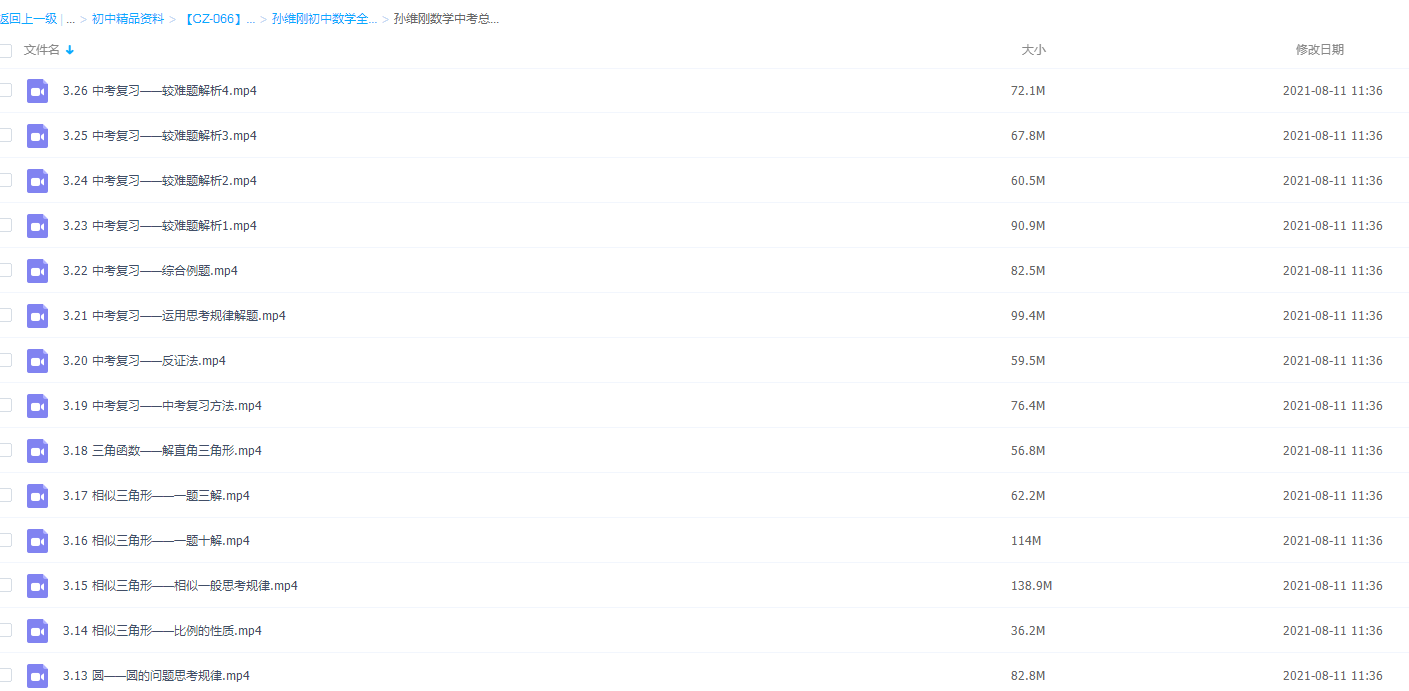Click video icon for 3.16 一题十解.mp4
Image resolution: width=1409 pixels, height=691 pixels.
(x=37, y=541)
